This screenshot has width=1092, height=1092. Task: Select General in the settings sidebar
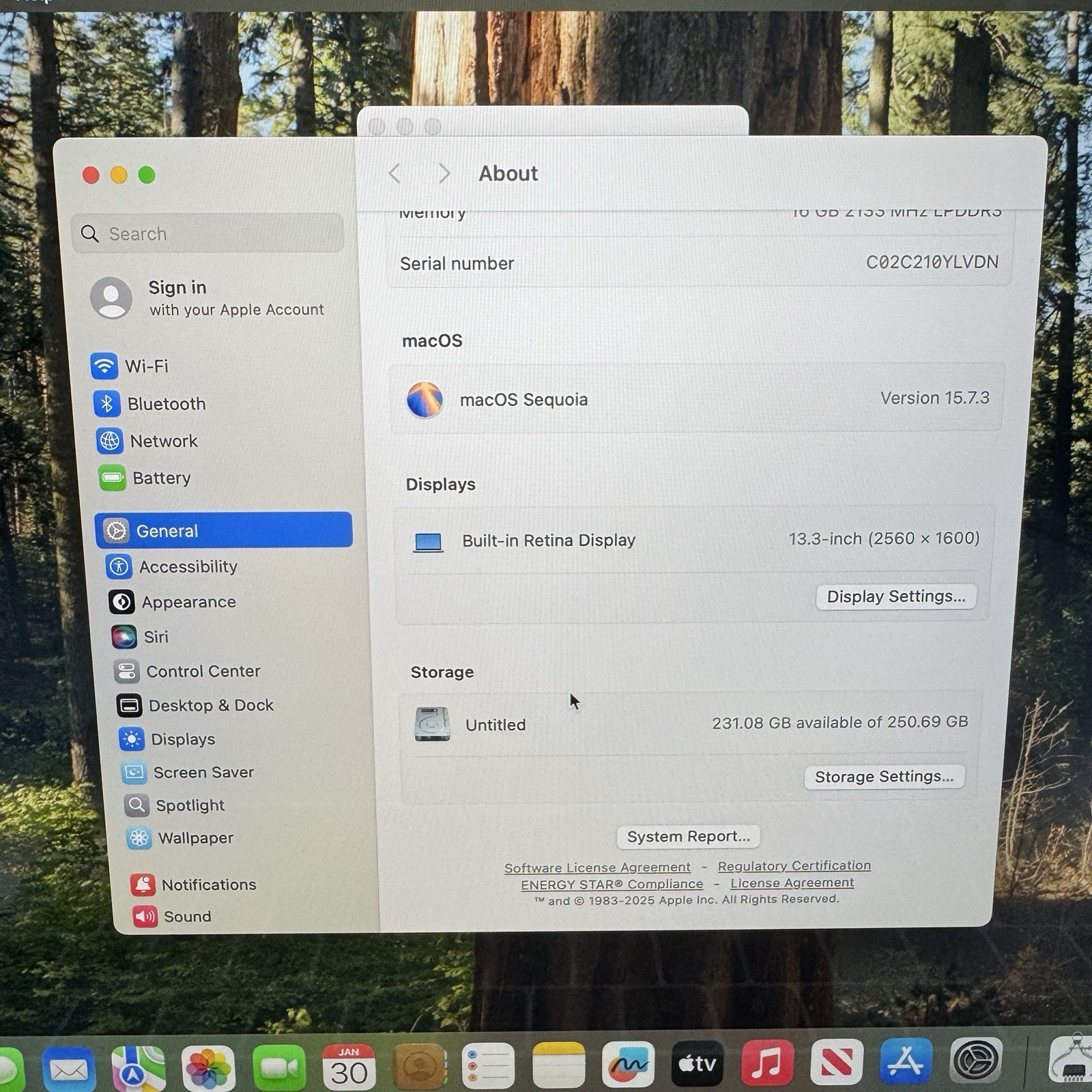(224, 530)
